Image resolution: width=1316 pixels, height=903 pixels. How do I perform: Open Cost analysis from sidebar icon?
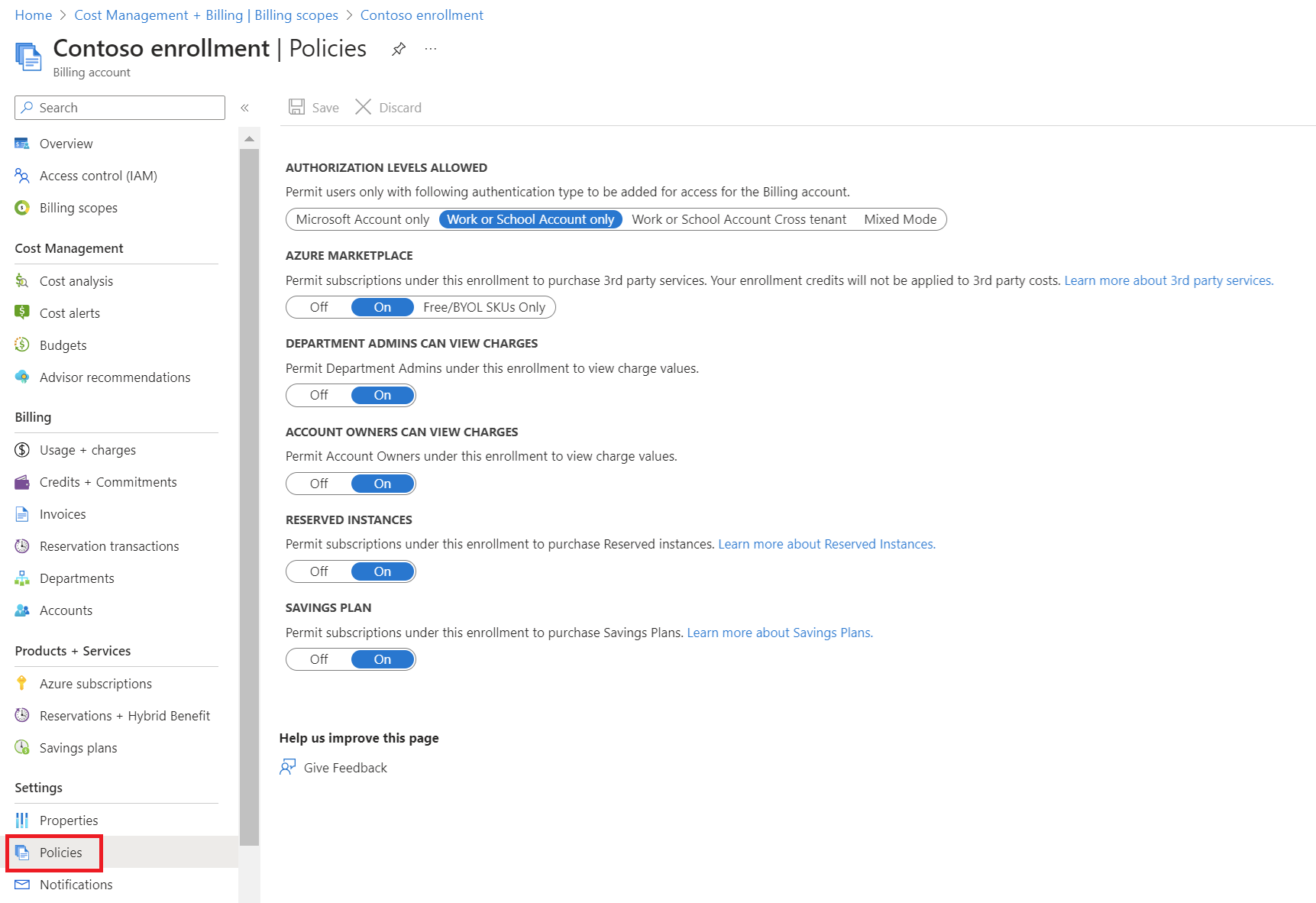(22, 281)
